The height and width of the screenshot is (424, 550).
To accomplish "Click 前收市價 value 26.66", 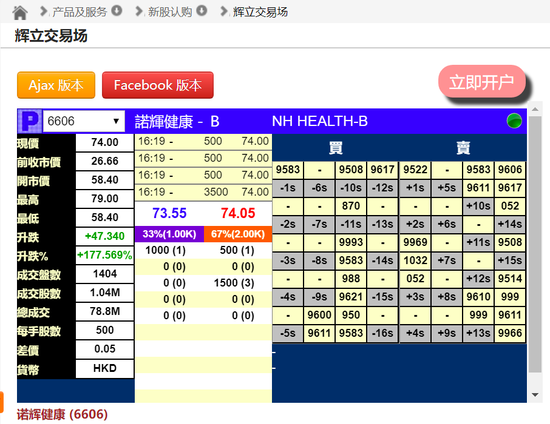I will click(105, 161).
